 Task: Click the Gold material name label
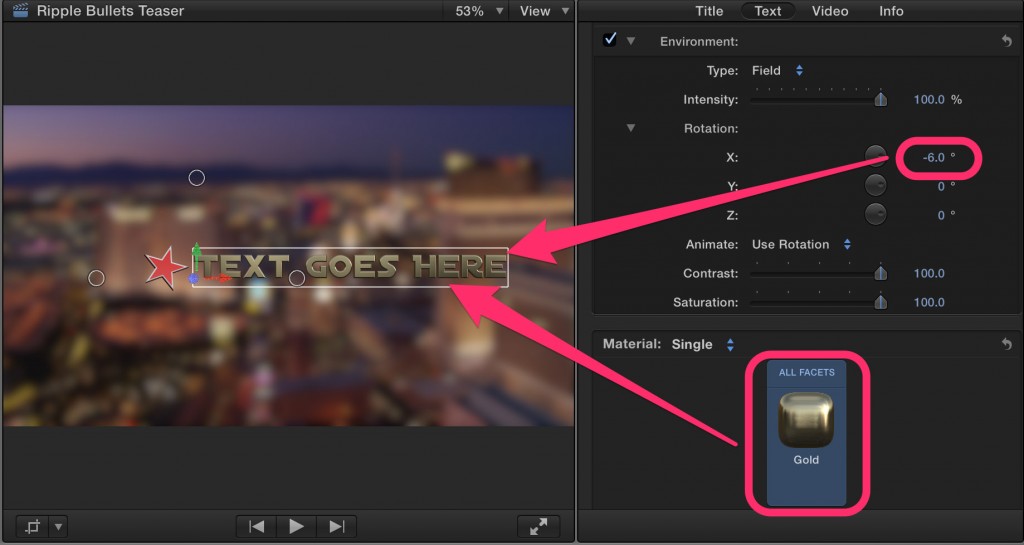click(806, 459)
